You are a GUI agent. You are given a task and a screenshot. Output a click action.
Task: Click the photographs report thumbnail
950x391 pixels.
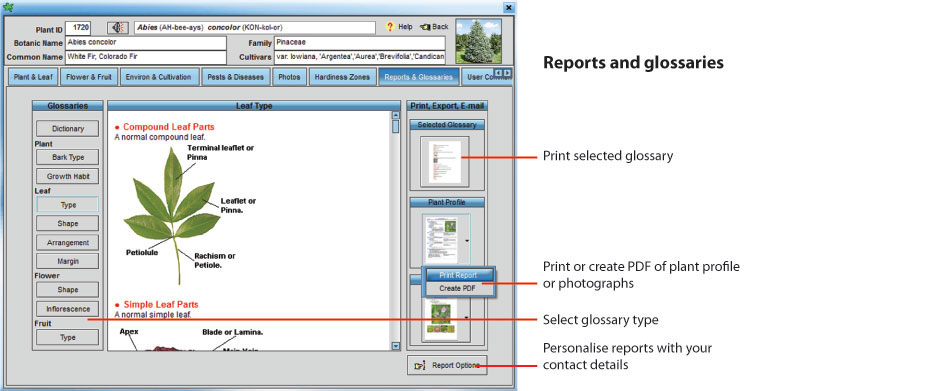coord(441,318)
